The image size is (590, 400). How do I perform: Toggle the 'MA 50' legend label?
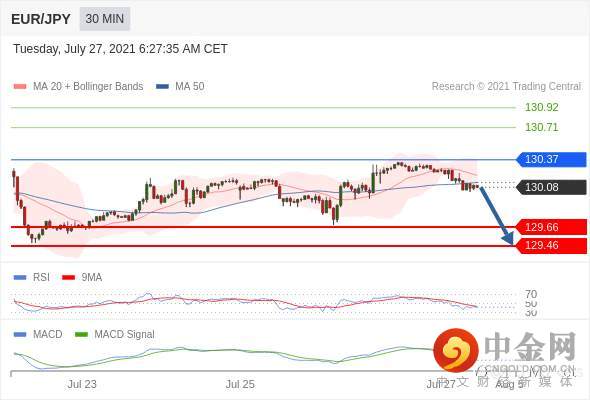point(190,86)
